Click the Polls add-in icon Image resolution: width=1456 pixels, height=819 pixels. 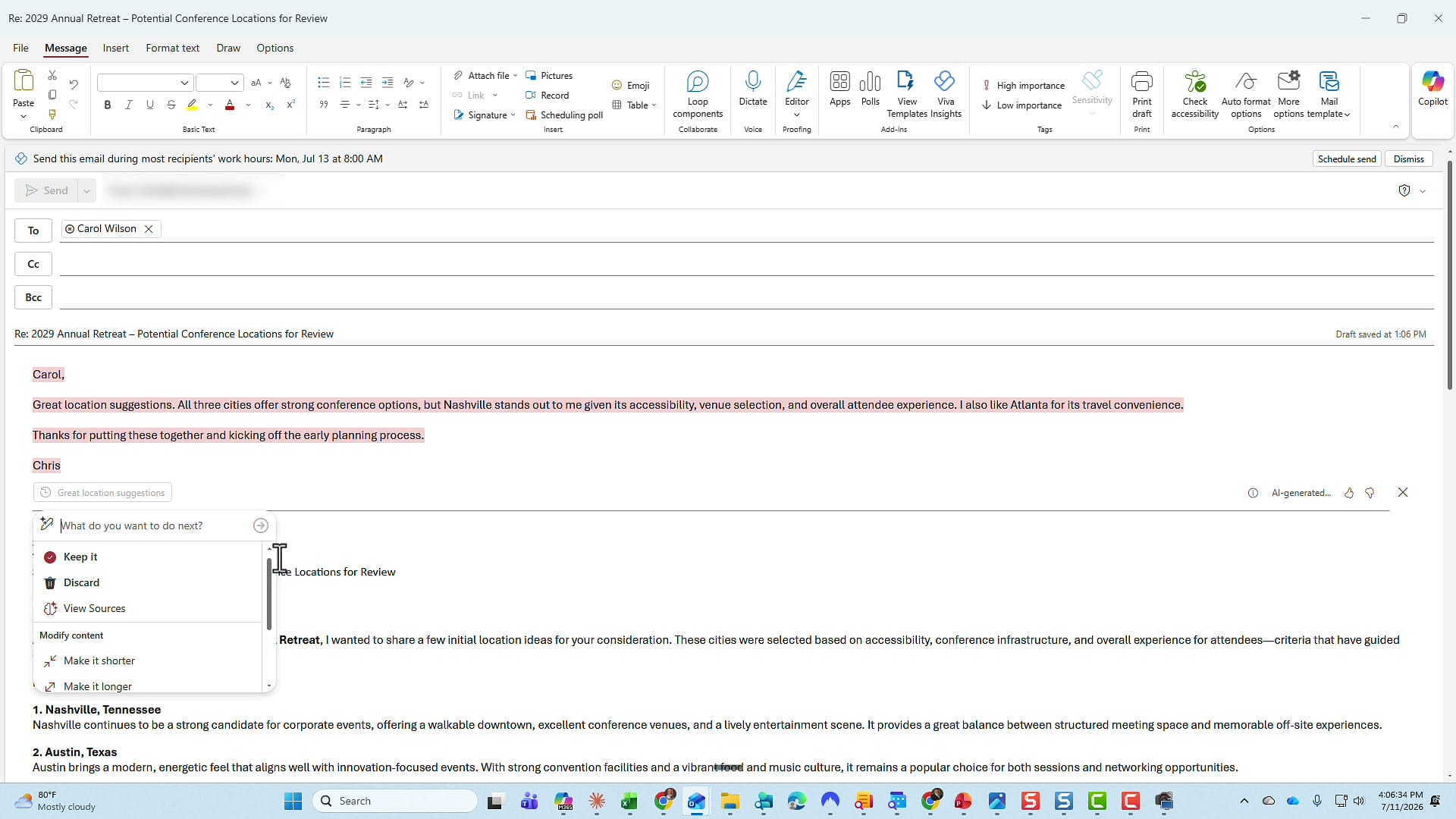click(871, 89)
